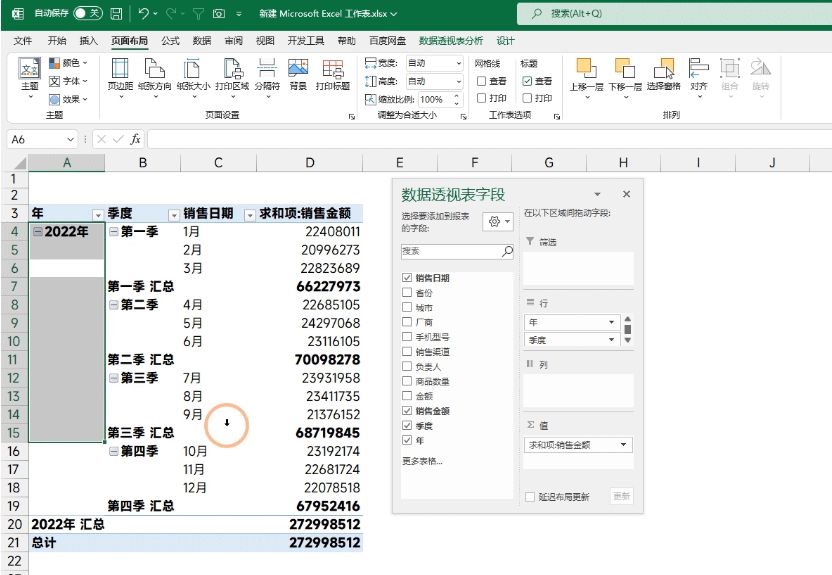The image size is (832, 575).
Task: Close the PivotTable Fields pane
Action: point(626,194)
